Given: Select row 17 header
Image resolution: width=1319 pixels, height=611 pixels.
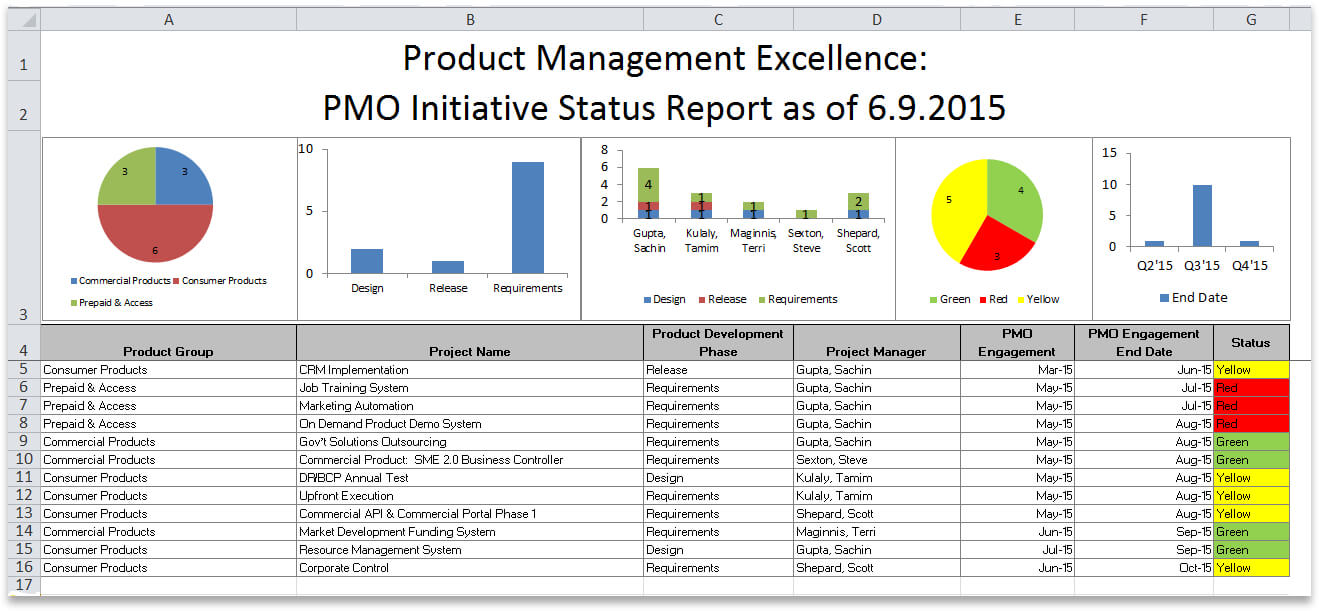Looking at the screenshot, I should tap(24, 585).
